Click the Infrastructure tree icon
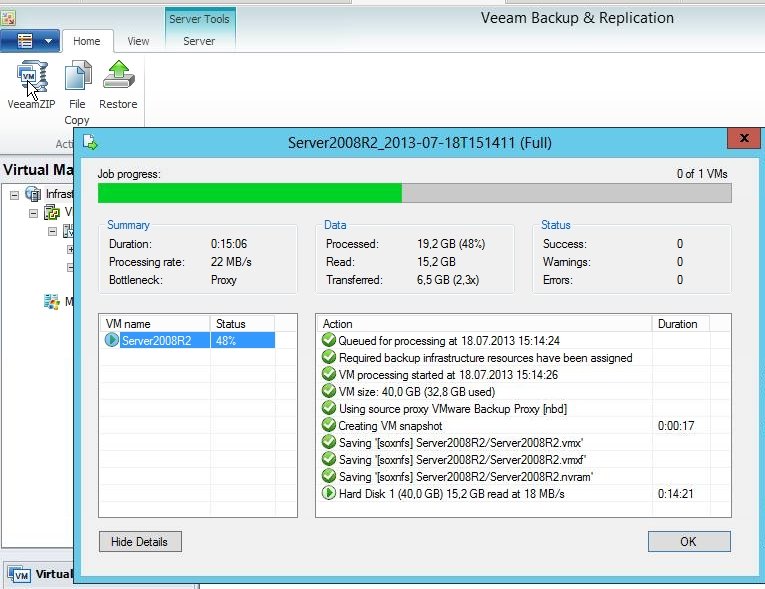 click(x=33, y=194)
